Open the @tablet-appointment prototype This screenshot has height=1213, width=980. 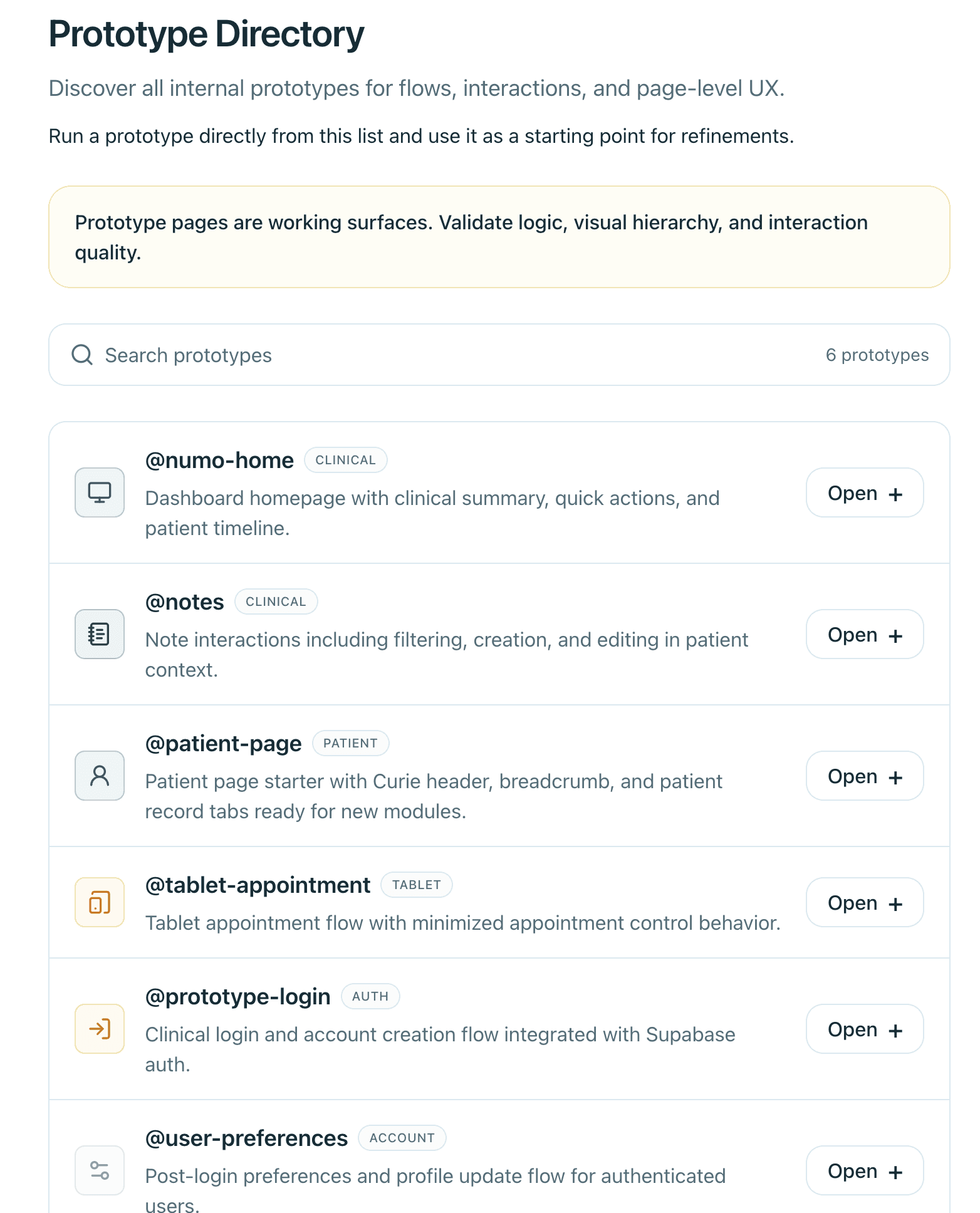865,902
